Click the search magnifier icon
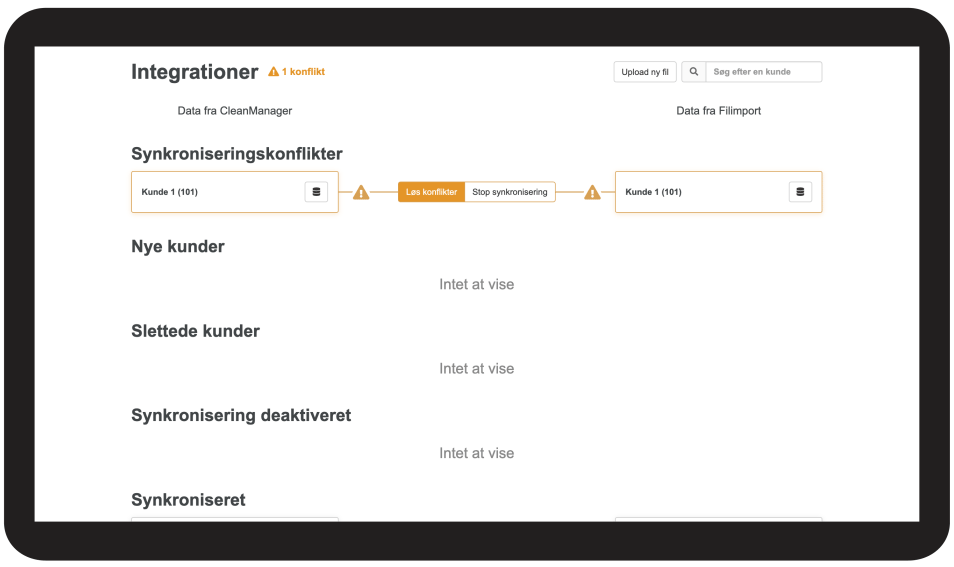This screenshot has height=567, width=954. pyautogui.click(x=694, y=72)
